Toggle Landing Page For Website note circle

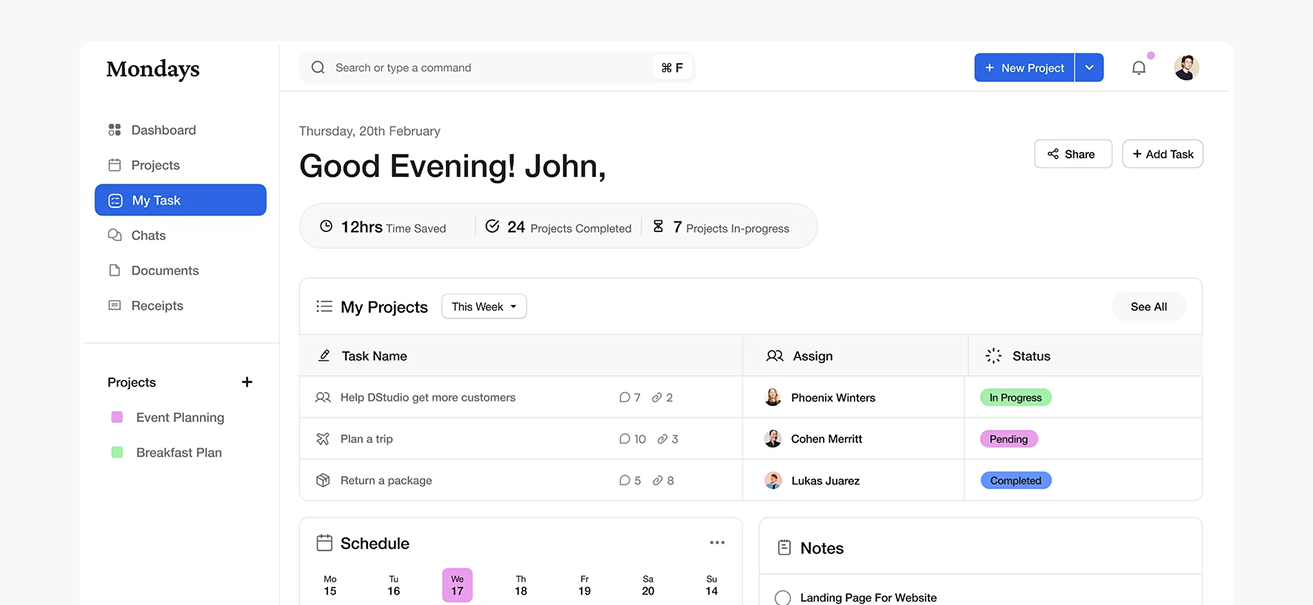coord(783,598)
